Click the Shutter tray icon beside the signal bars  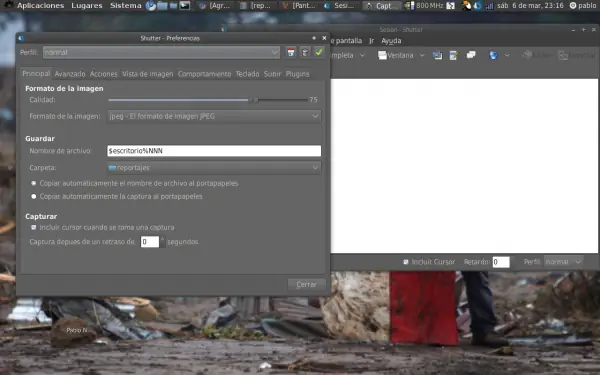[x=477, y=6]
